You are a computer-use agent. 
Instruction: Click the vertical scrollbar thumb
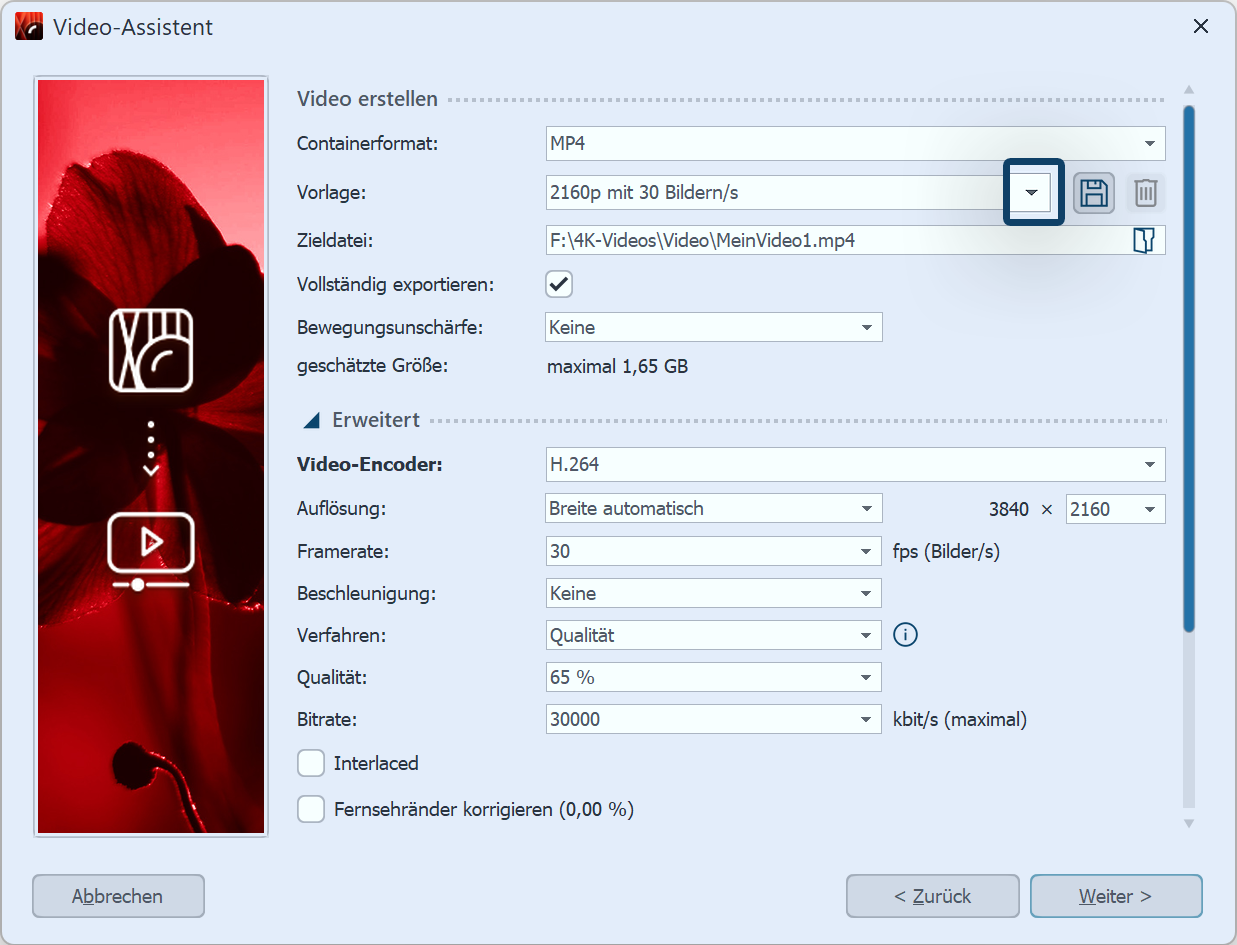click(1188, 370)
